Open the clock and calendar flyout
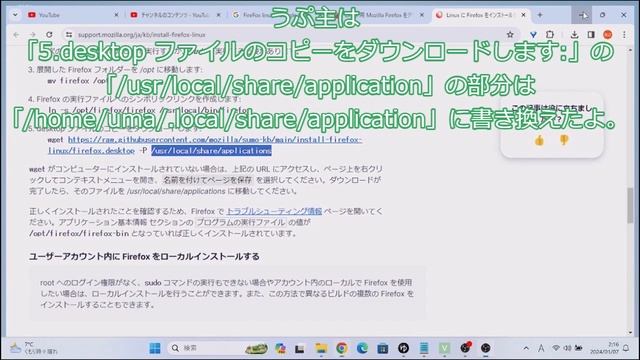 [x=606, y=348]
